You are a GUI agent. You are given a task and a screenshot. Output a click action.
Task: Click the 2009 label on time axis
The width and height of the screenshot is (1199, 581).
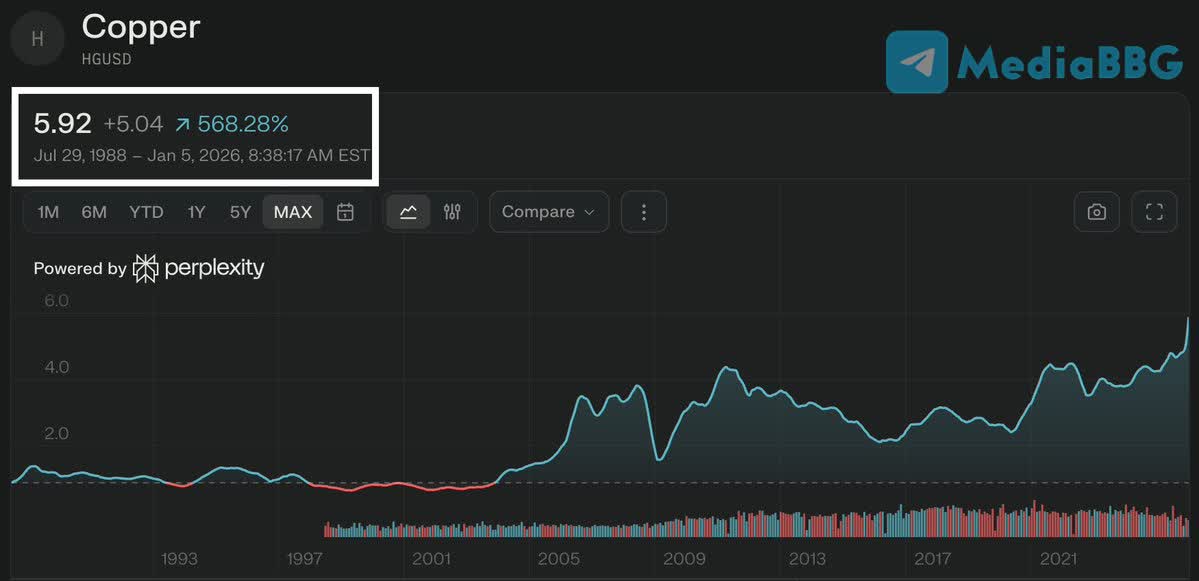(684, 559)
